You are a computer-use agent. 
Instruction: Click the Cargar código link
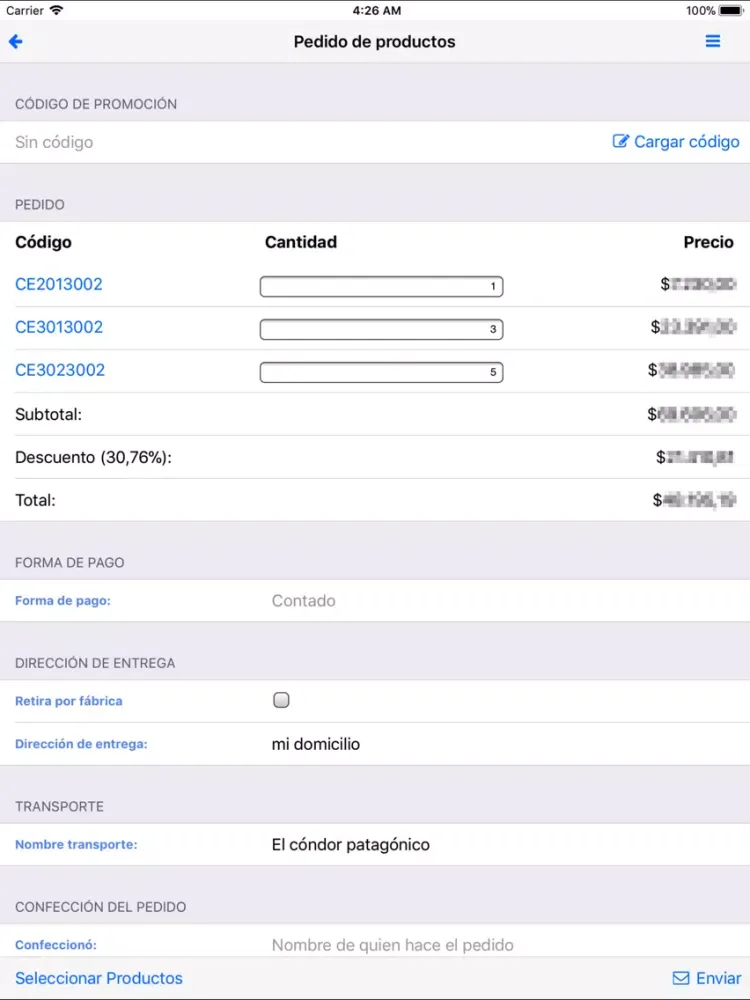coord(686,142)
